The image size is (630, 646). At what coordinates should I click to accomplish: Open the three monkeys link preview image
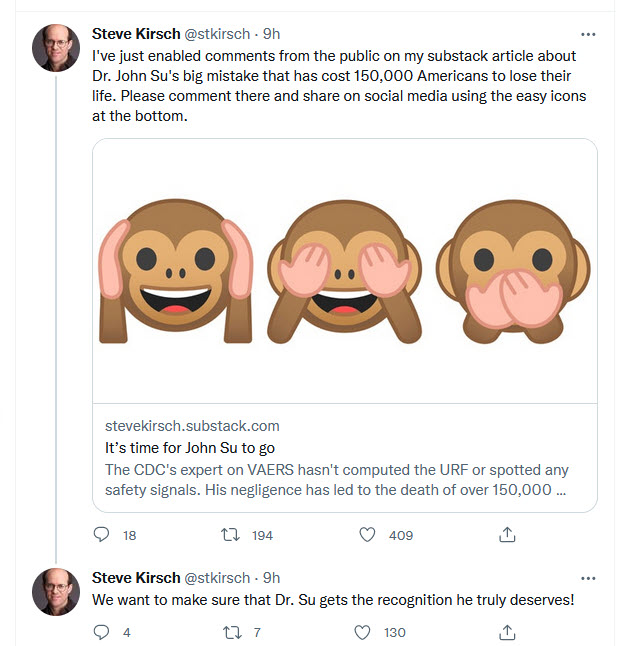tap(345, 271)
